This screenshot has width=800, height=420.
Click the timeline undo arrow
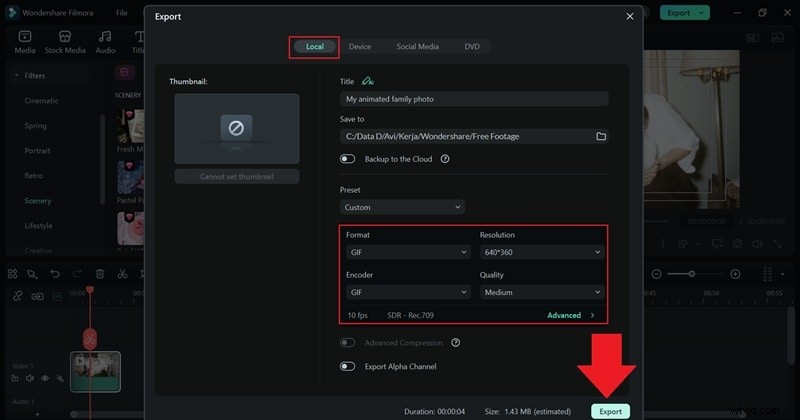pyautogui.click(x=56, y=274)
